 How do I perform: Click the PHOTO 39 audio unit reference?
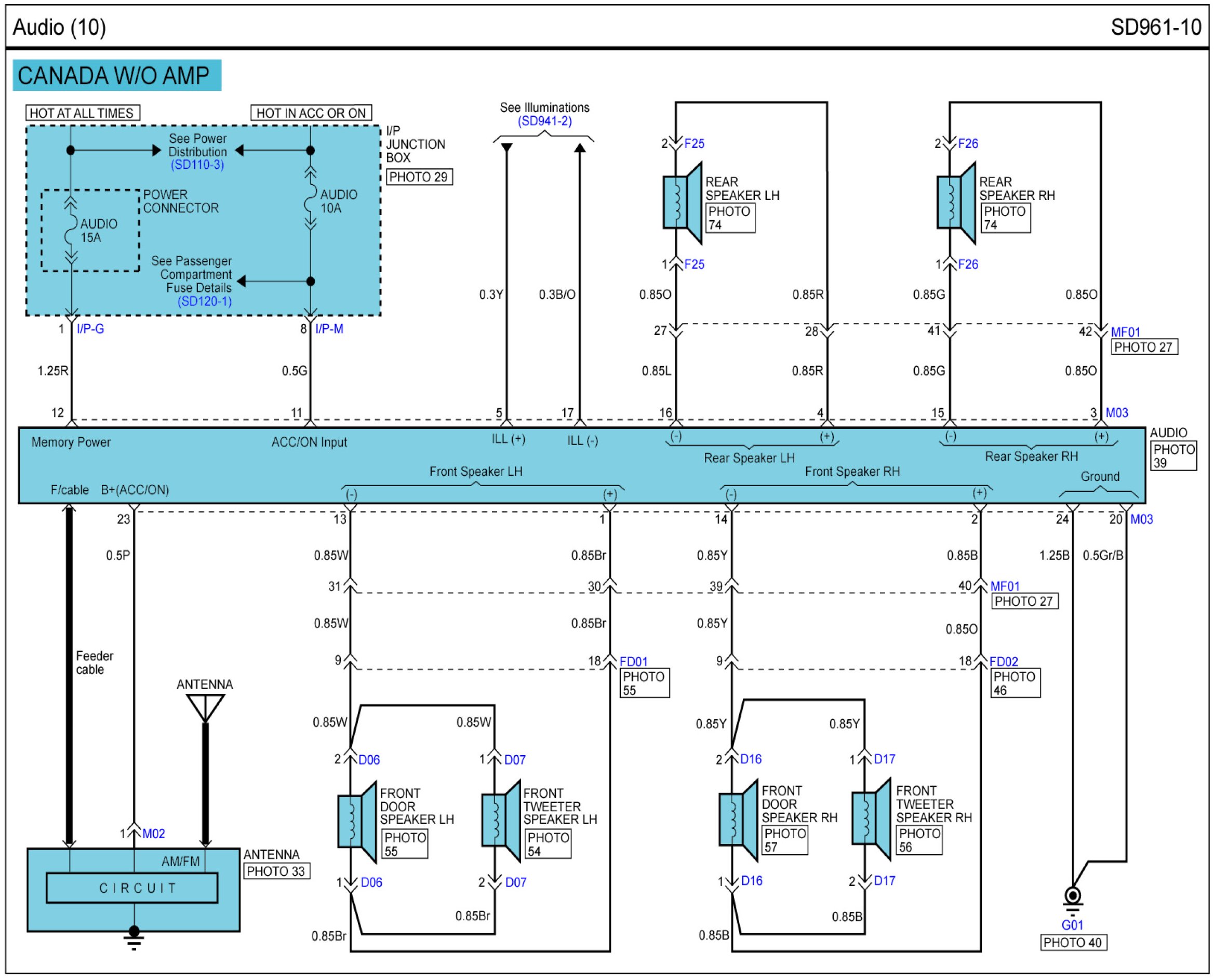(x=1173, y=456)
